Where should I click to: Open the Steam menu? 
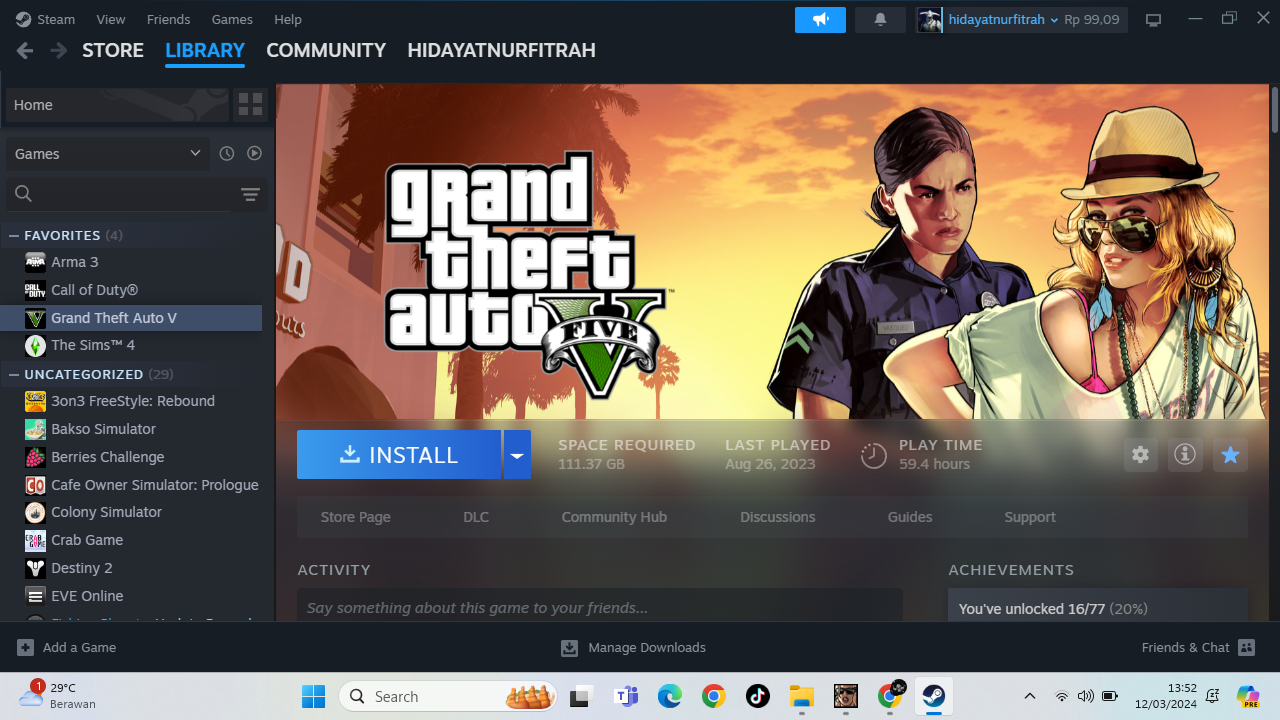(x=45, y=19)
